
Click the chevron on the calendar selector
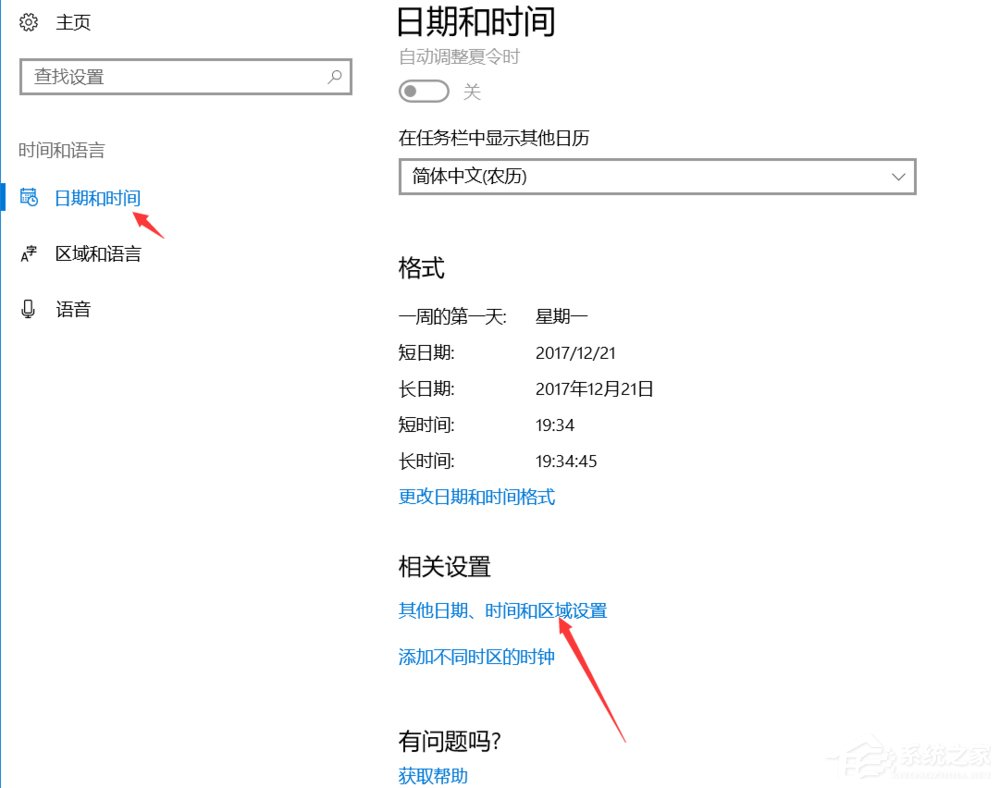(897, 177)
